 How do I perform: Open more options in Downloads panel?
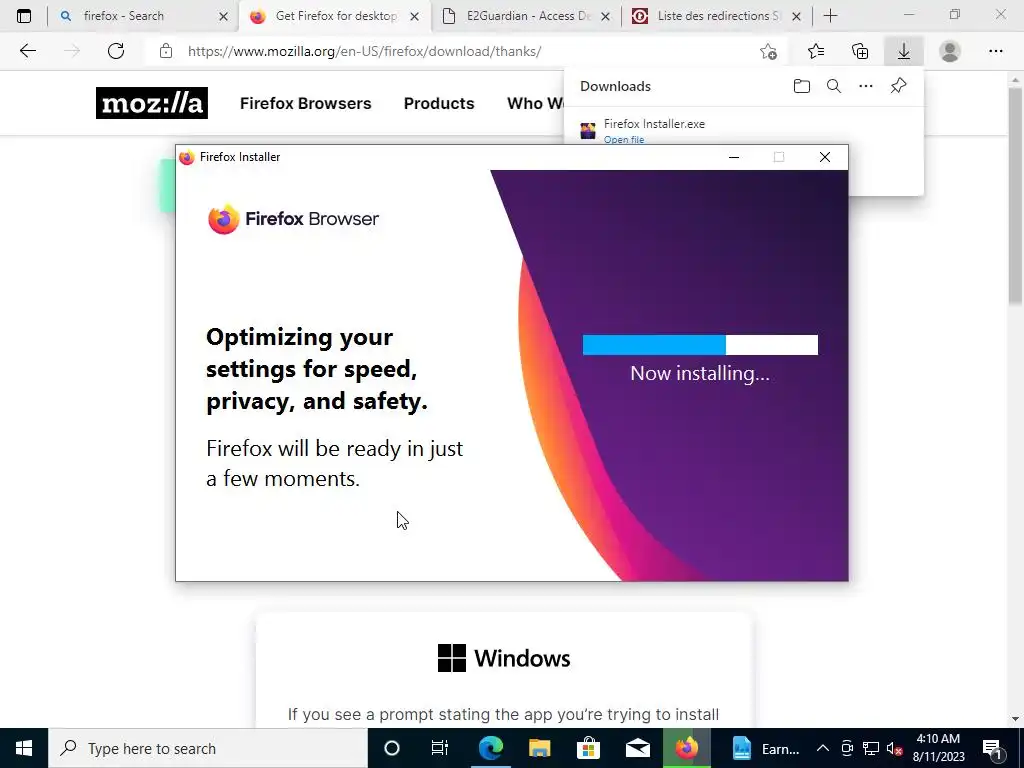(x=866, y=86)
